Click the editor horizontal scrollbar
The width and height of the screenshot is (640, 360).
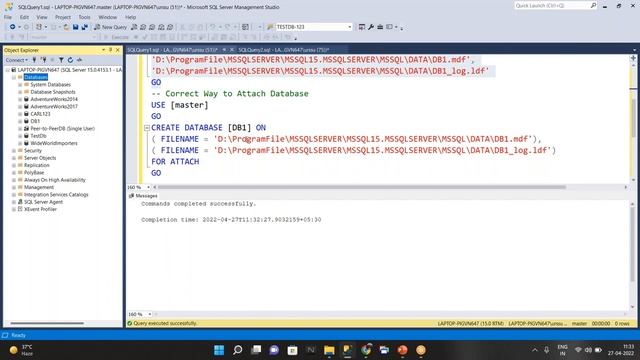coord(362,187)
